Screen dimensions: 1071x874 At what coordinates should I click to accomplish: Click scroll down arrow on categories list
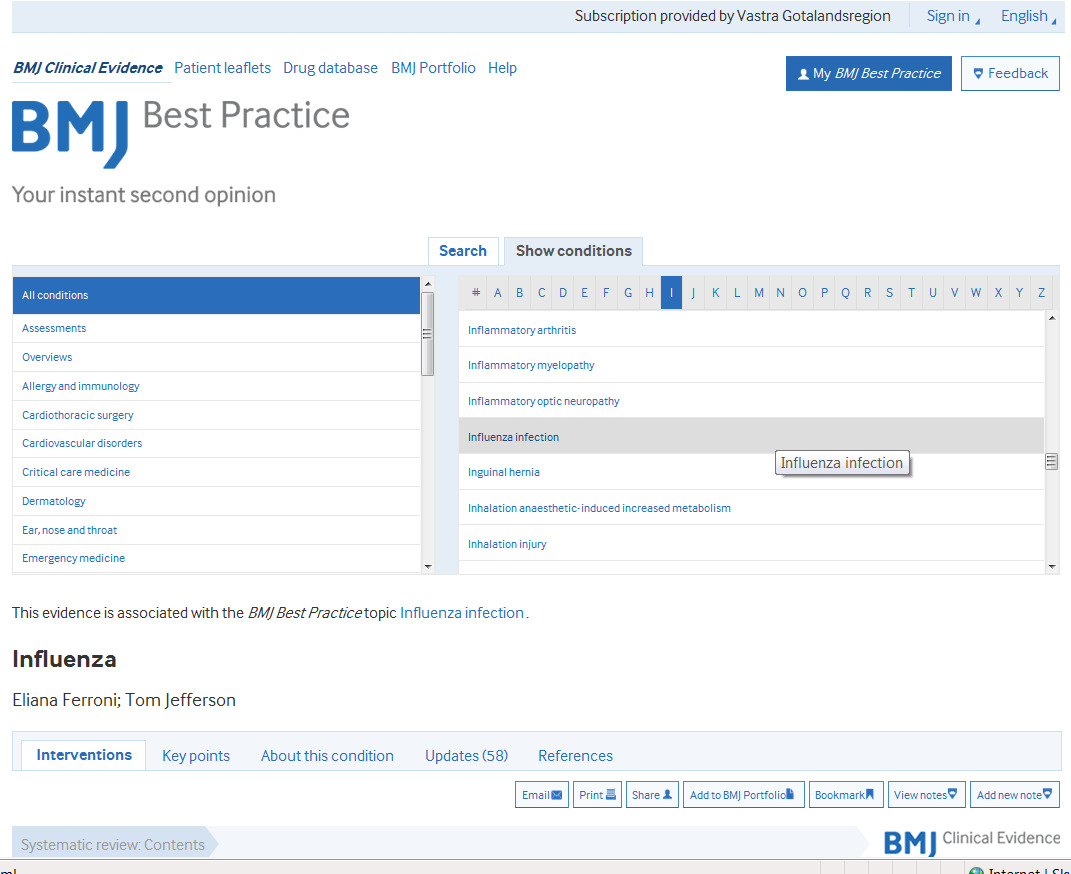428,566
